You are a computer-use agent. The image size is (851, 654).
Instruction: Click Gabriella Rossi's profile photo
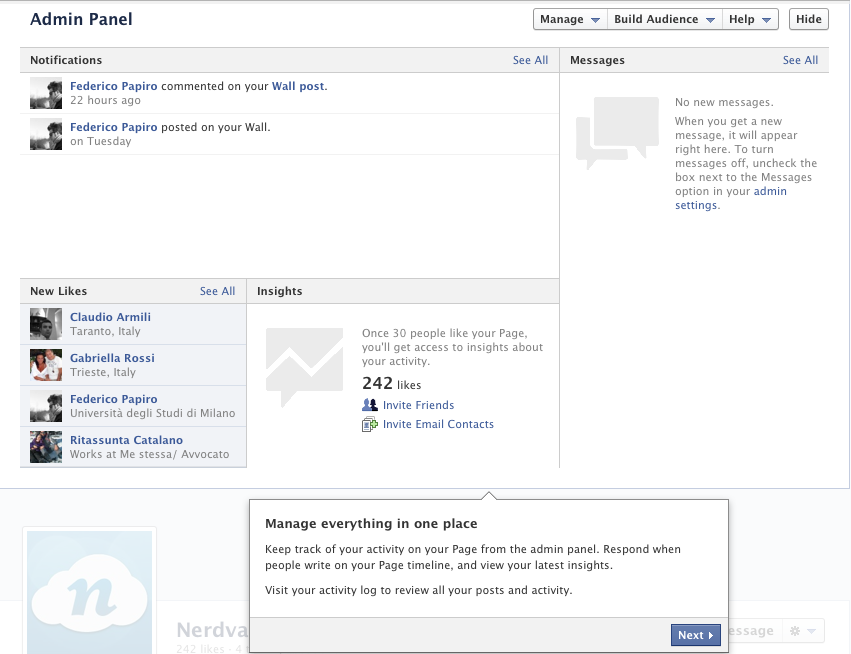[46, 365]
